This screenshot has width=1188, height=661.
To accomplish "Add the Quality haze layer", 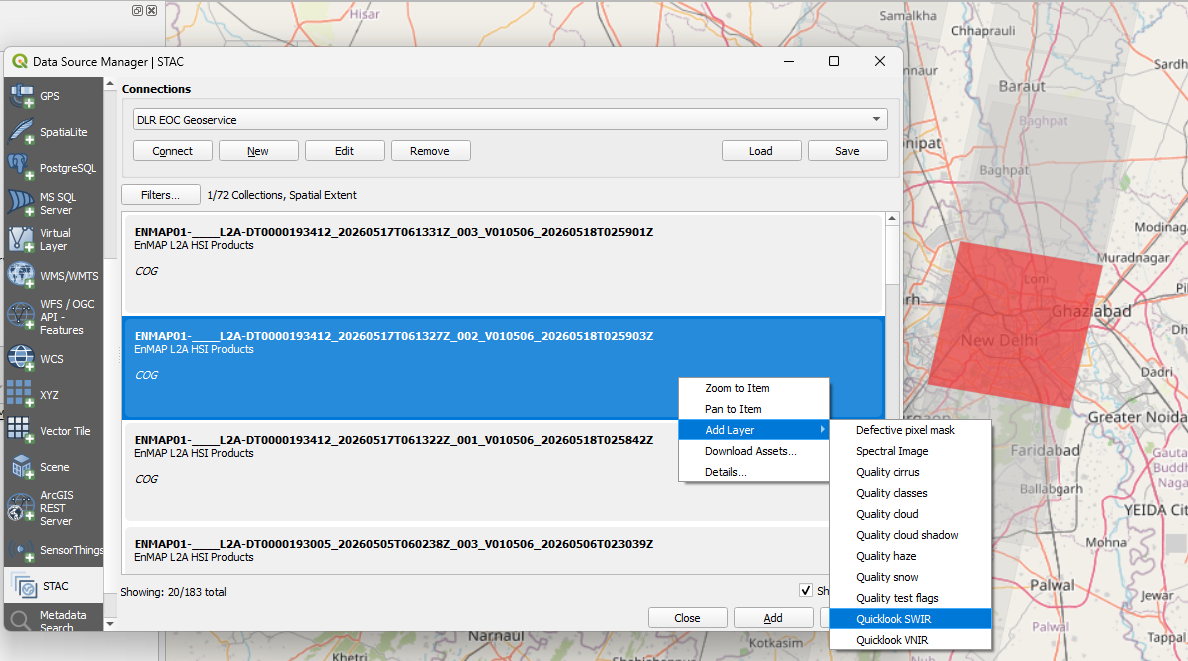I will coord(911,556).
